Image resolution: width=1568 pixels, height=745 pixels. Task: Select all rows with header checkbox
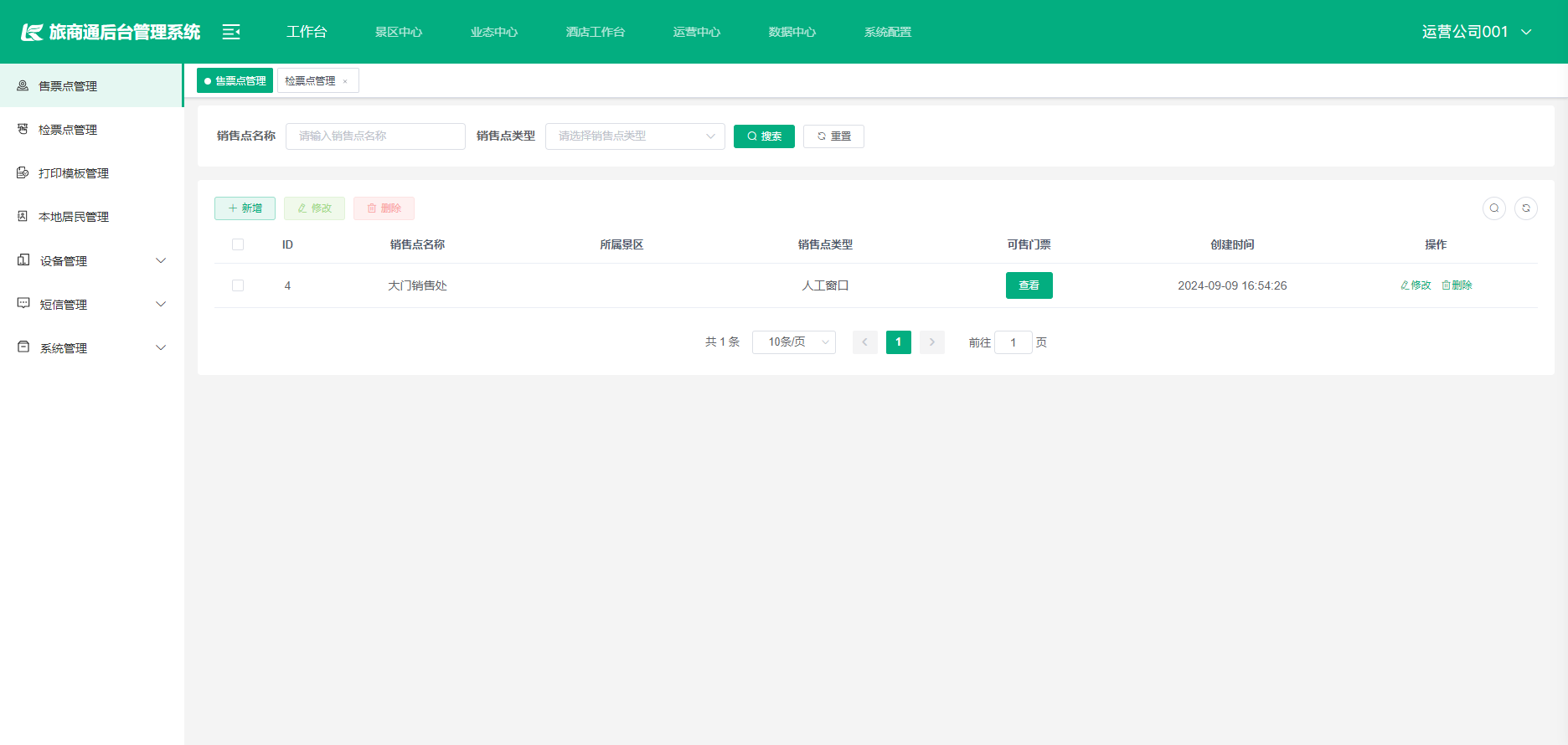tap(238, 244)
